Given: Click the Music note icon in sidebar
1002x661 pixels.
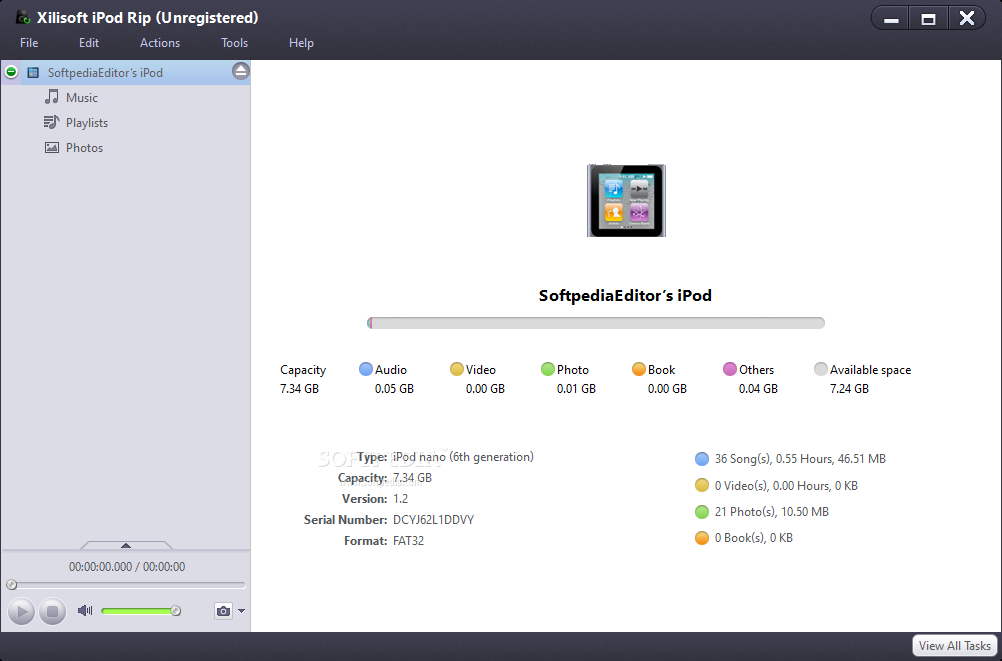Looking at the screenshot, I should coord(52,97).
